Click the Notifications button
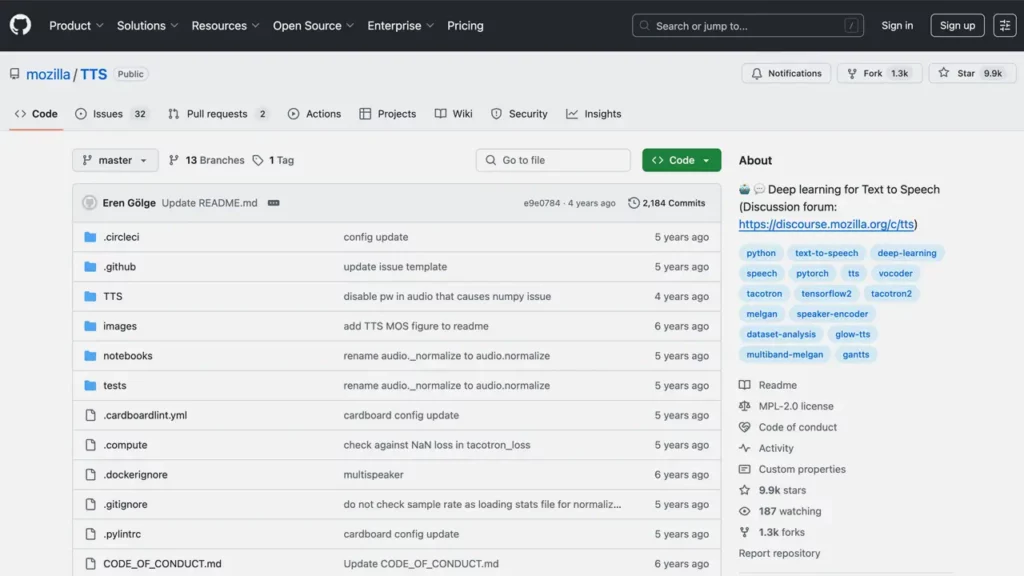Image resolution: width=1024 pixels, height=576 pixels. click(786, 73)
